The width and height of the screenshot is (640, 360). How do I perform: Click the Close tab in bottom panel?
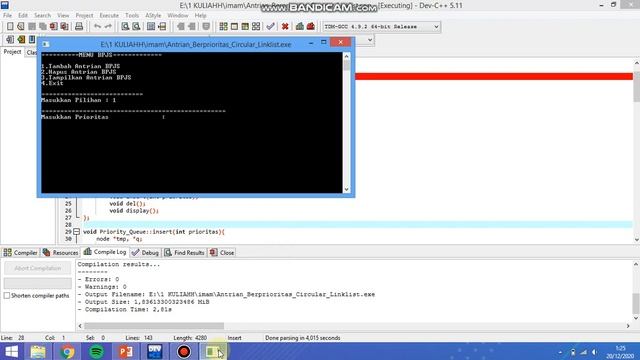click(x=222, y=253)
